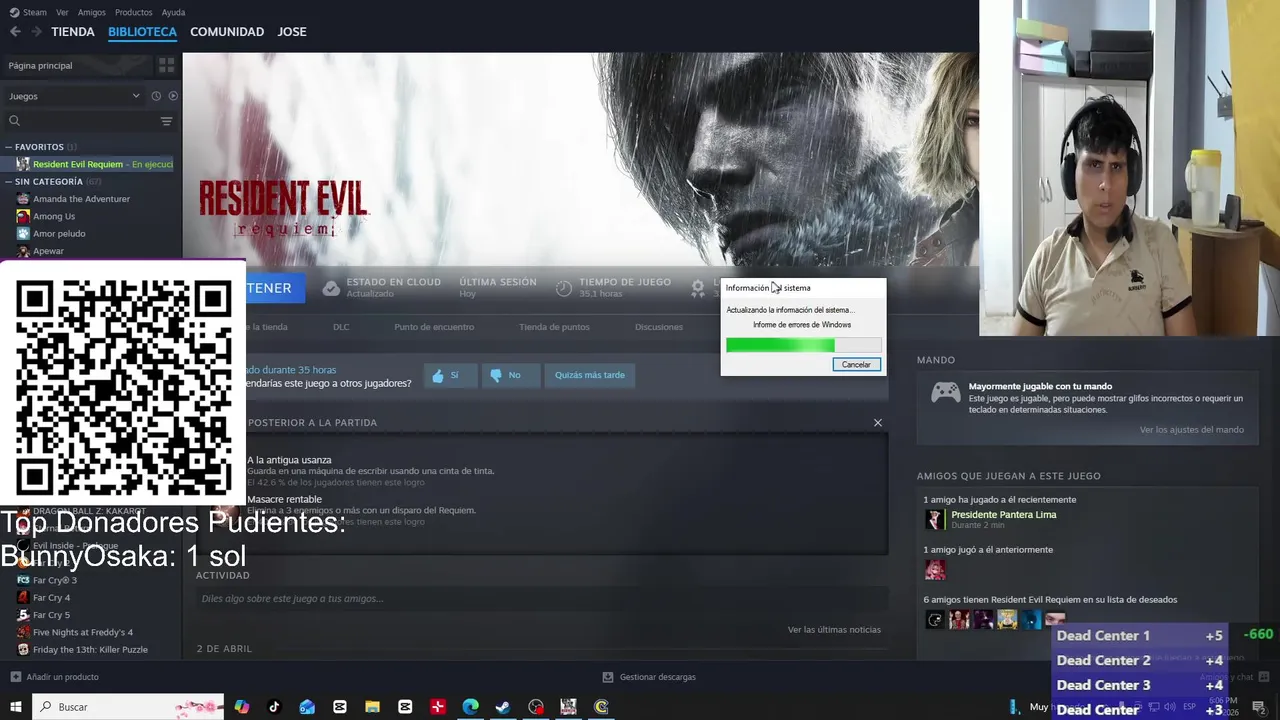Open Microsoft Edge from the taskbar
Screen dimensions: 1280x720
[470, 707]
